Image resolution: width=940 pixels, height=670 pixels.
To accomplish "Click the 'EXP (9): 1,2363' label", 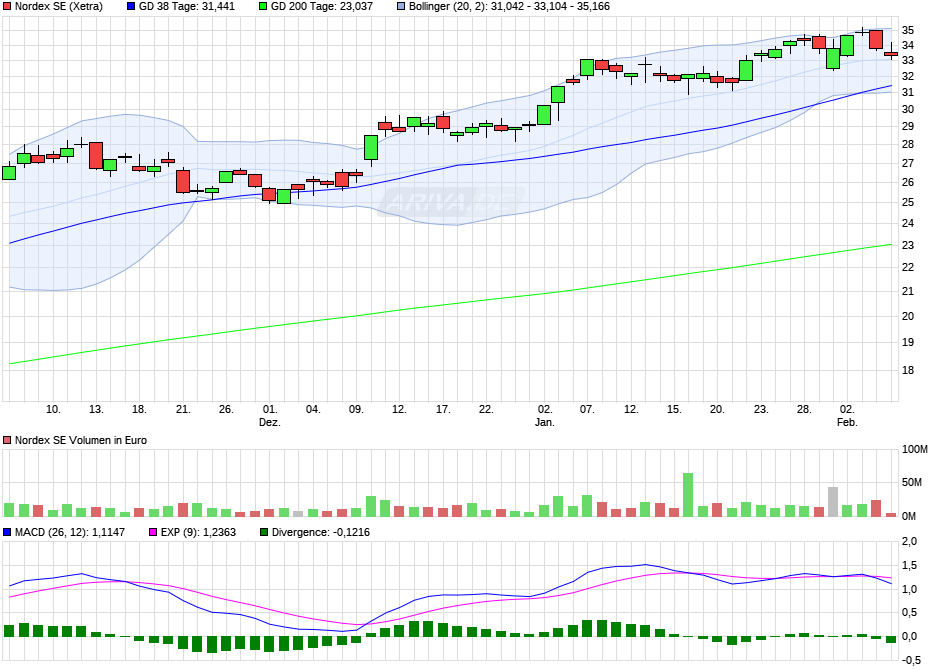I will [198, 532].
